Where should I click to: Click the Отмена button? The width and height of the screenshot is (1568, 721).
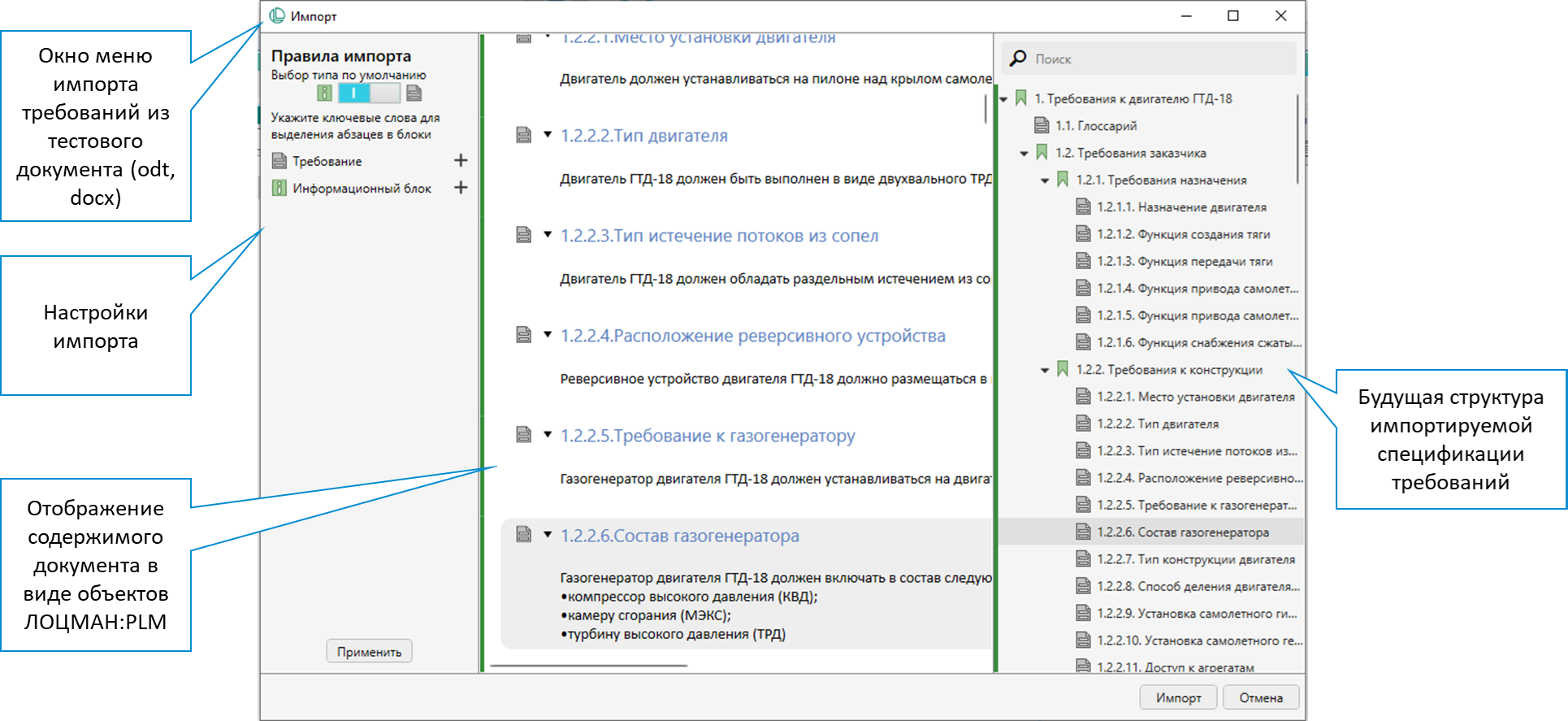tap(1260, 697)
